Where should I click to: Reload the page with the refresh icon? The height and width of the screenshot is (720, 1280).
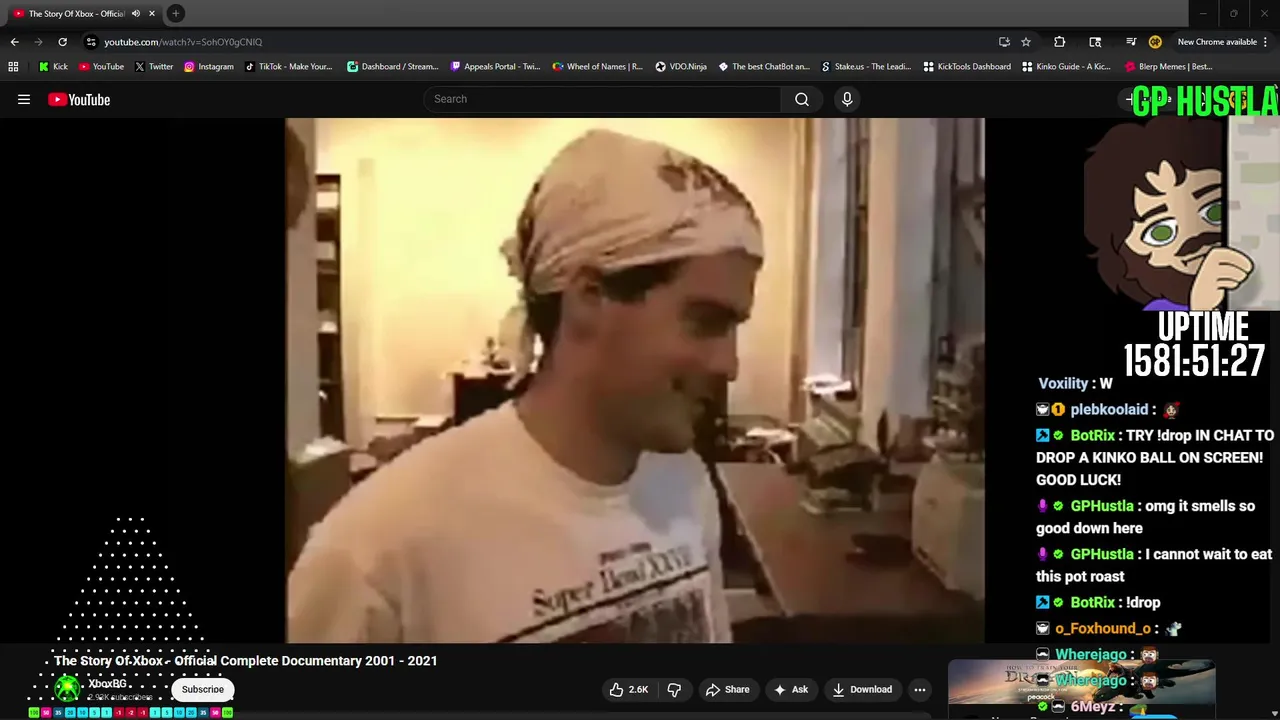(x=62, y=42)
